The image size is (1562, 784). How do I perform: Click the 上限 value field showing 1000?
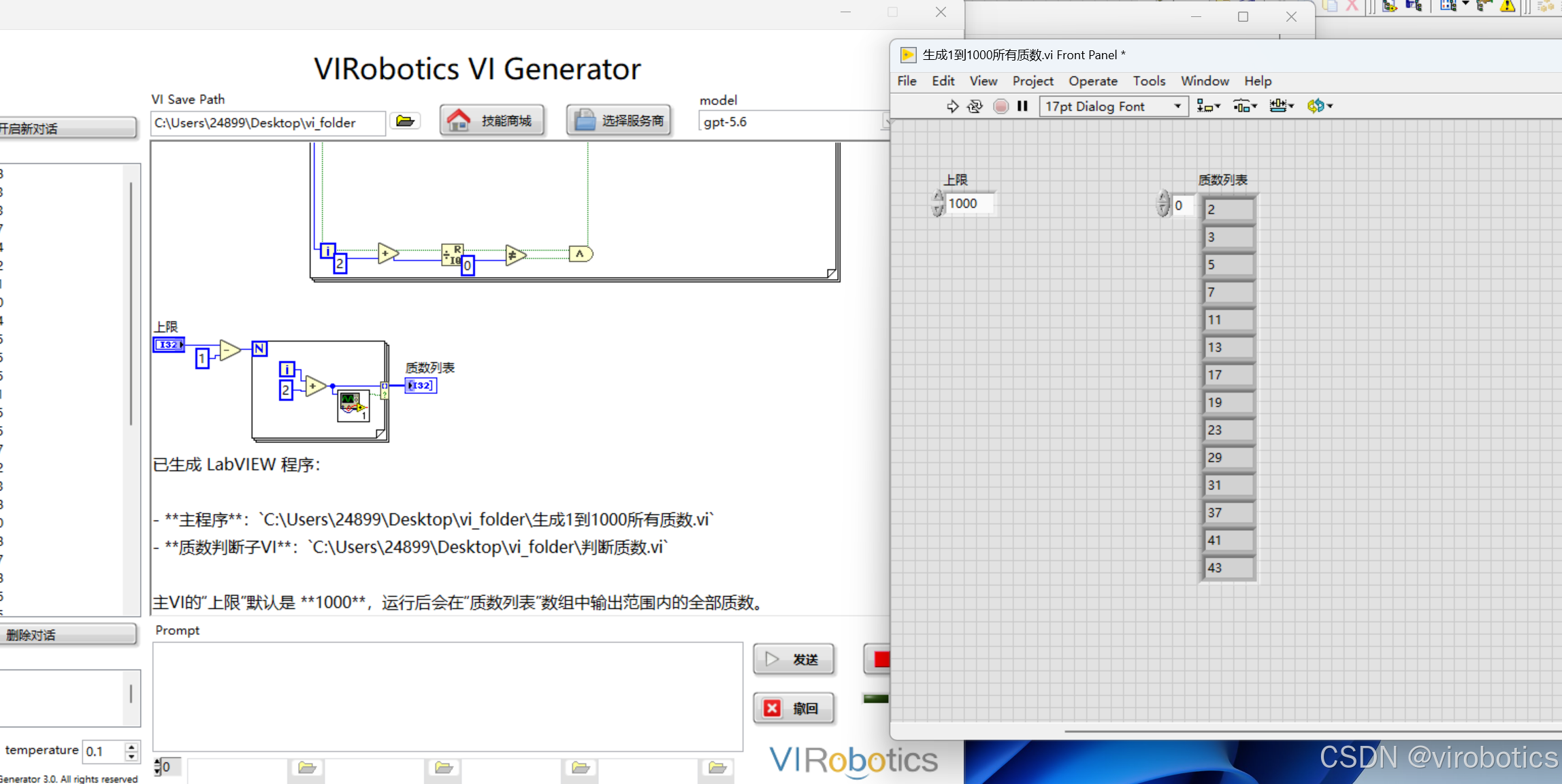point(969,203)
